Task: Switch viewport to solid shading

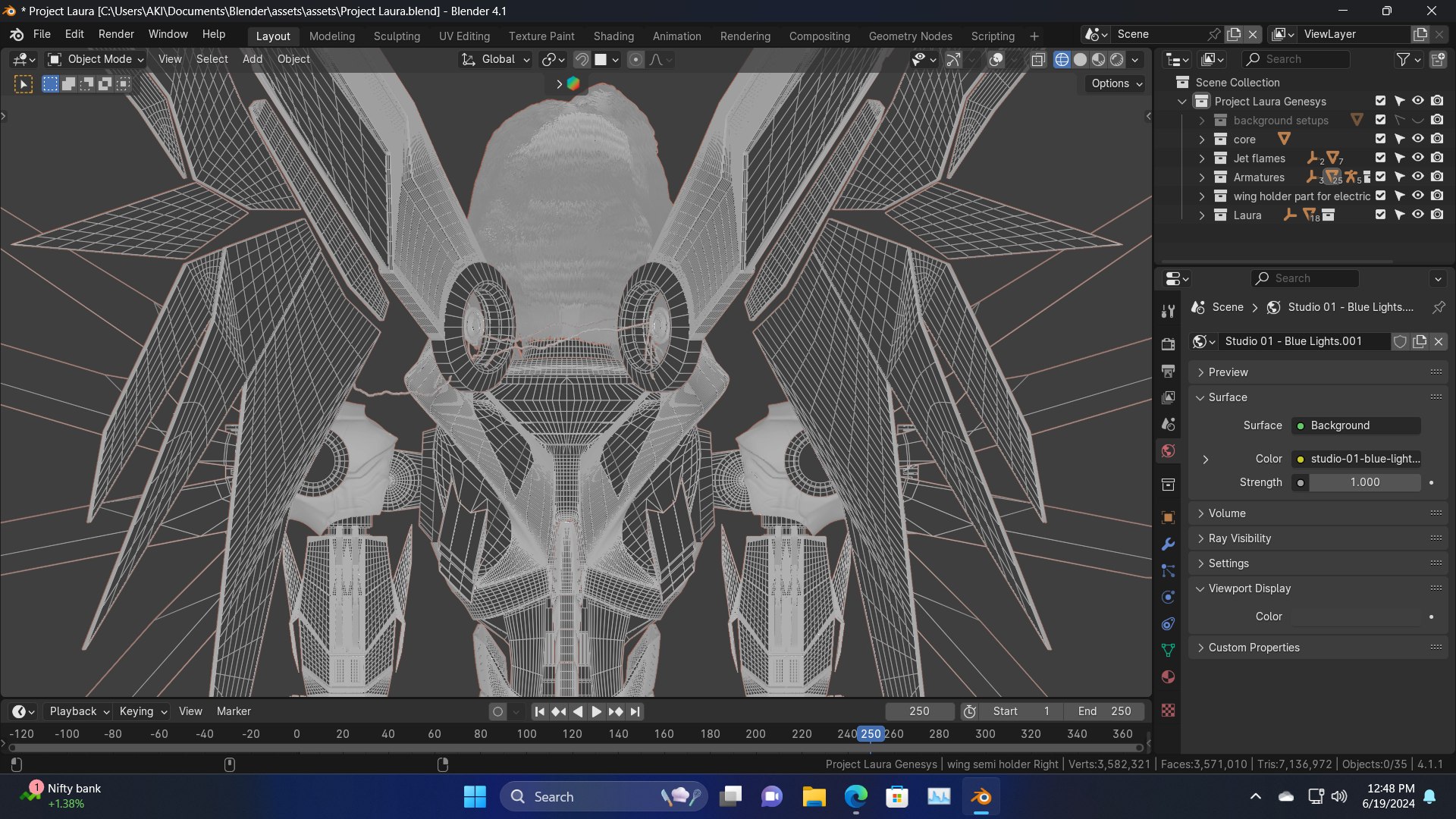Action: tap(1080, 59)
